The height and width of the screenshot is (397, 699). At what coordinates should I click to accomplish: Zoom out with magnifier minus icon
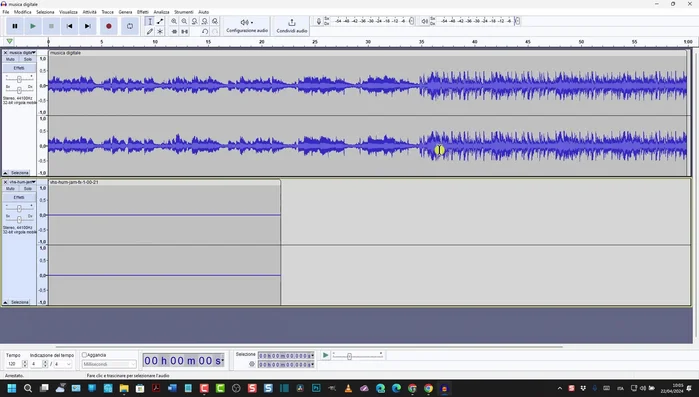pyautogui.click(x=184, y=21)
